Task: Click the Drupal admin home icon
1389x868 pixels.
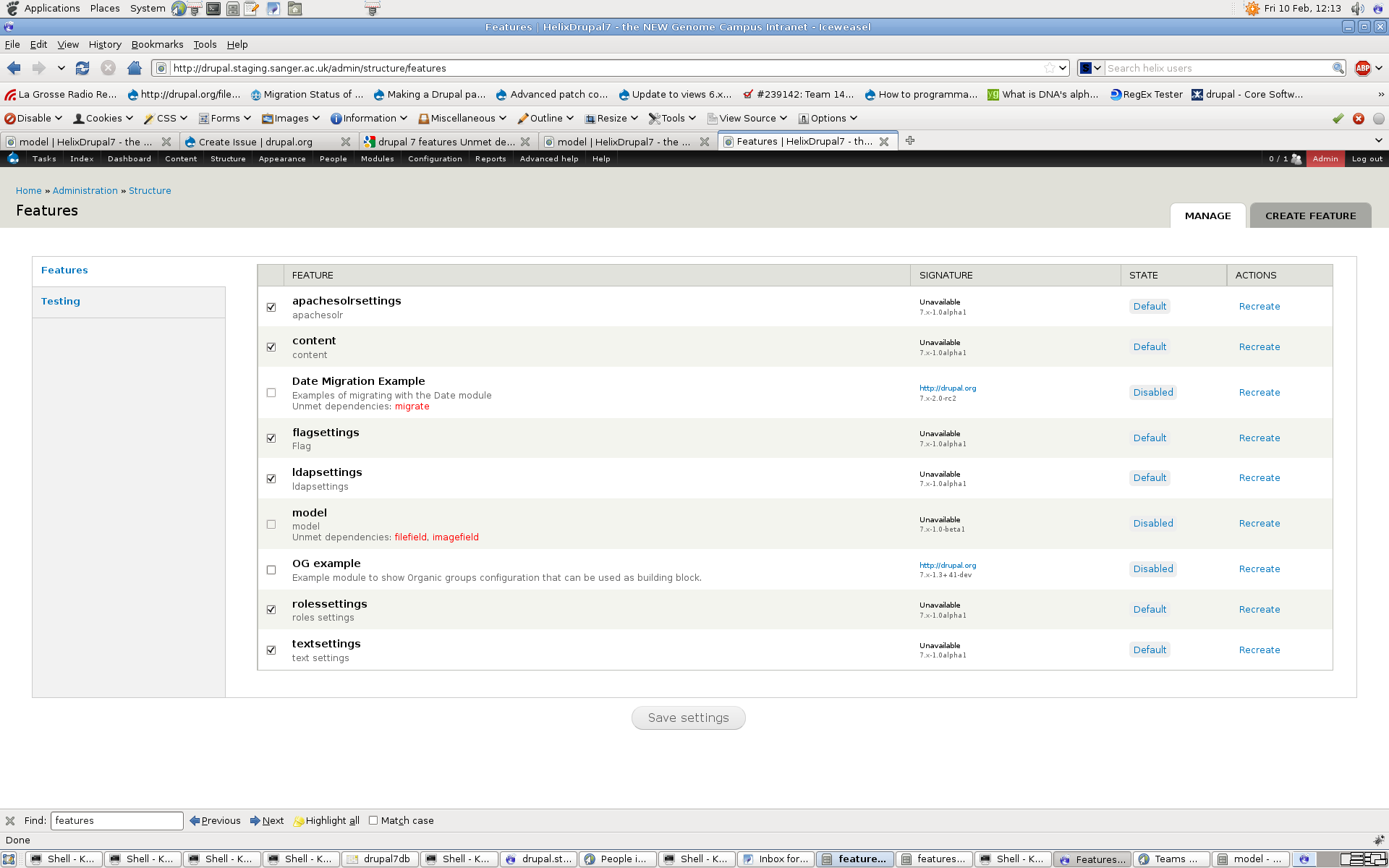Action: pyautogui.click(x=12, y=158)
